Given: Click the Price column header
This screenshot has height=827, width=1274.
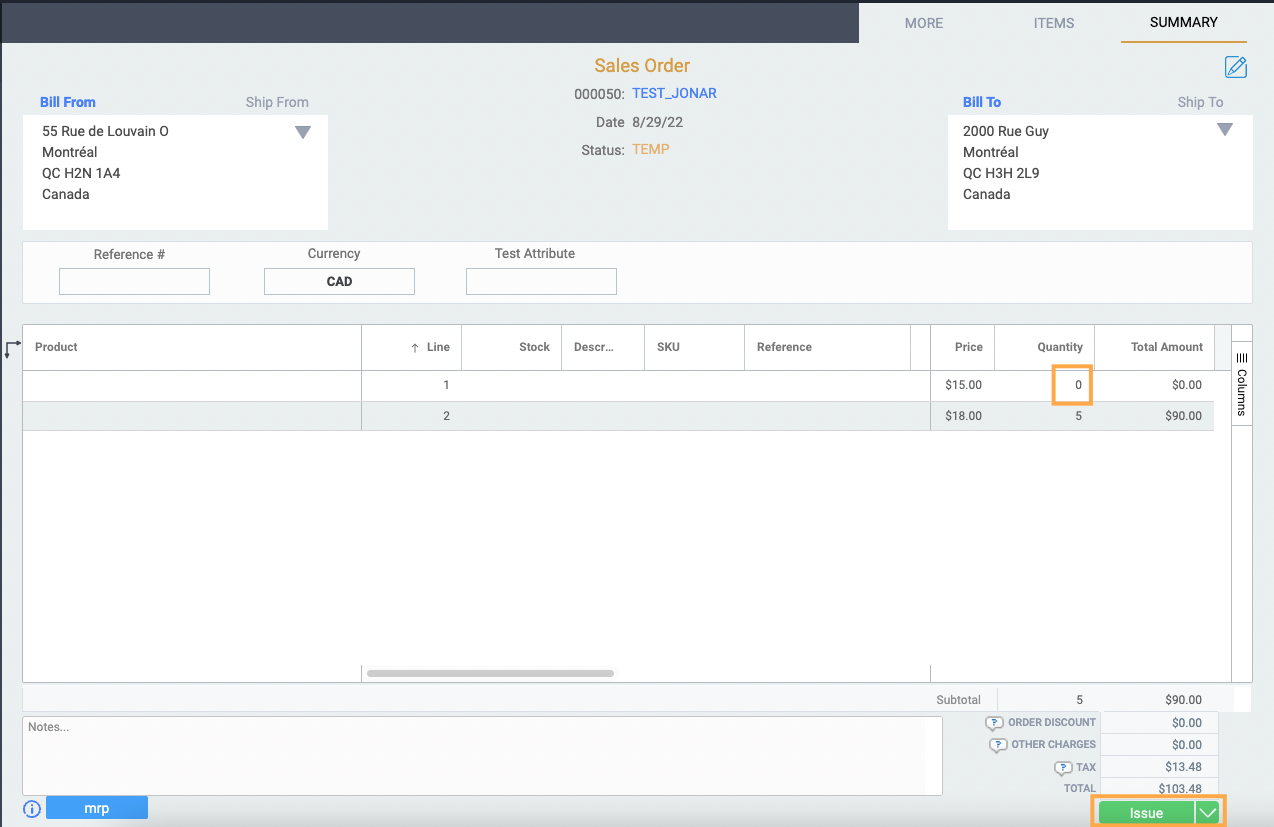Looking at the screenshot, I should [x=962, y=347].
